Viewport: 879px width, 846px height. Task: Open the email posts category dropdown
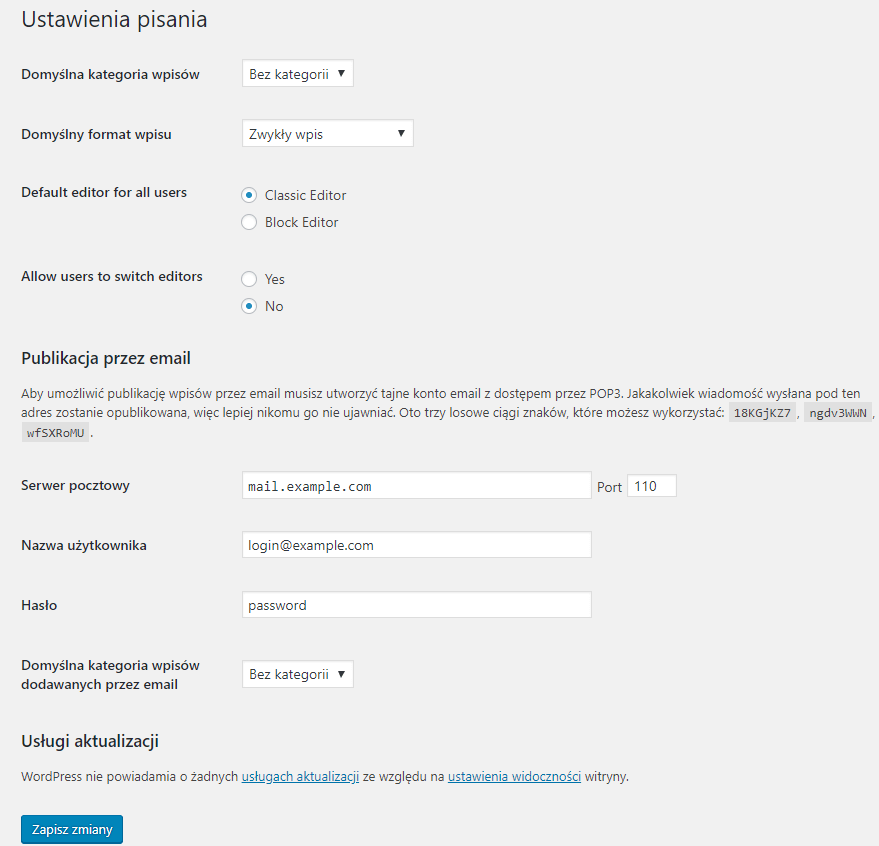coord(298,674)
